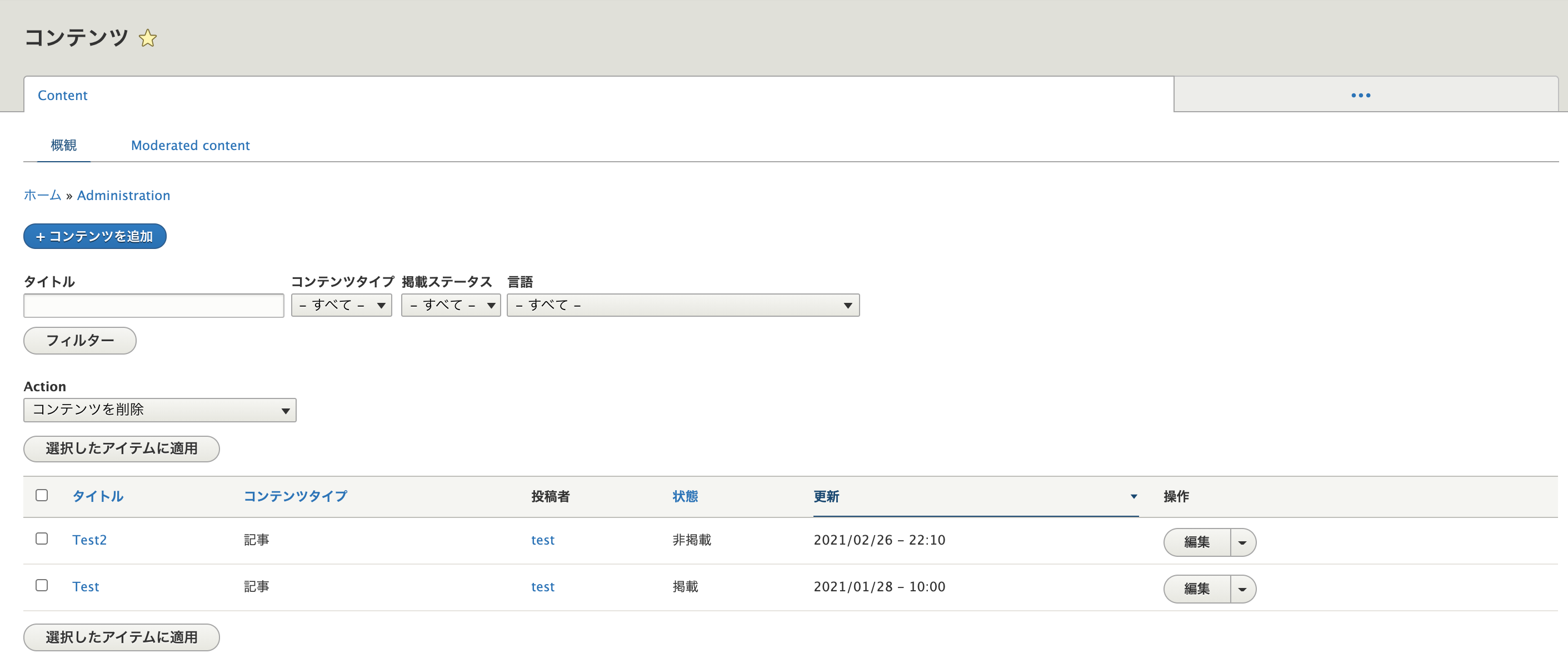Click the sort arrow on 更新 column
The image size is (1568, 668).
[x=1133, y=496]
